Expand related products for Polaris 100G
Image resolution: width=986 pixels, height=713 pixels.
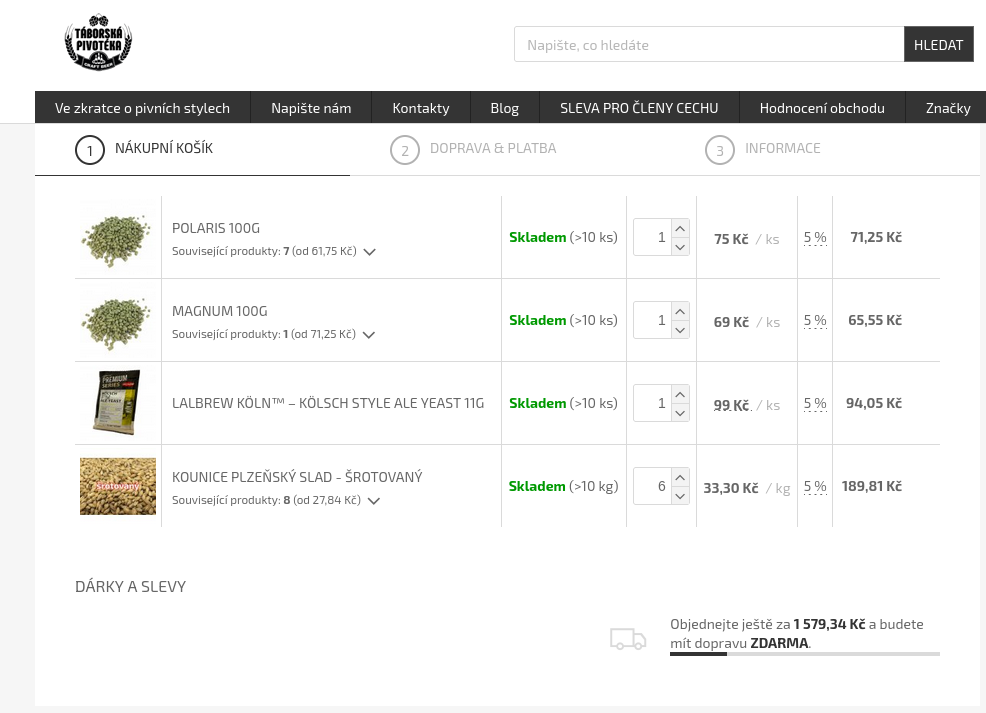[x=369, y=252]
